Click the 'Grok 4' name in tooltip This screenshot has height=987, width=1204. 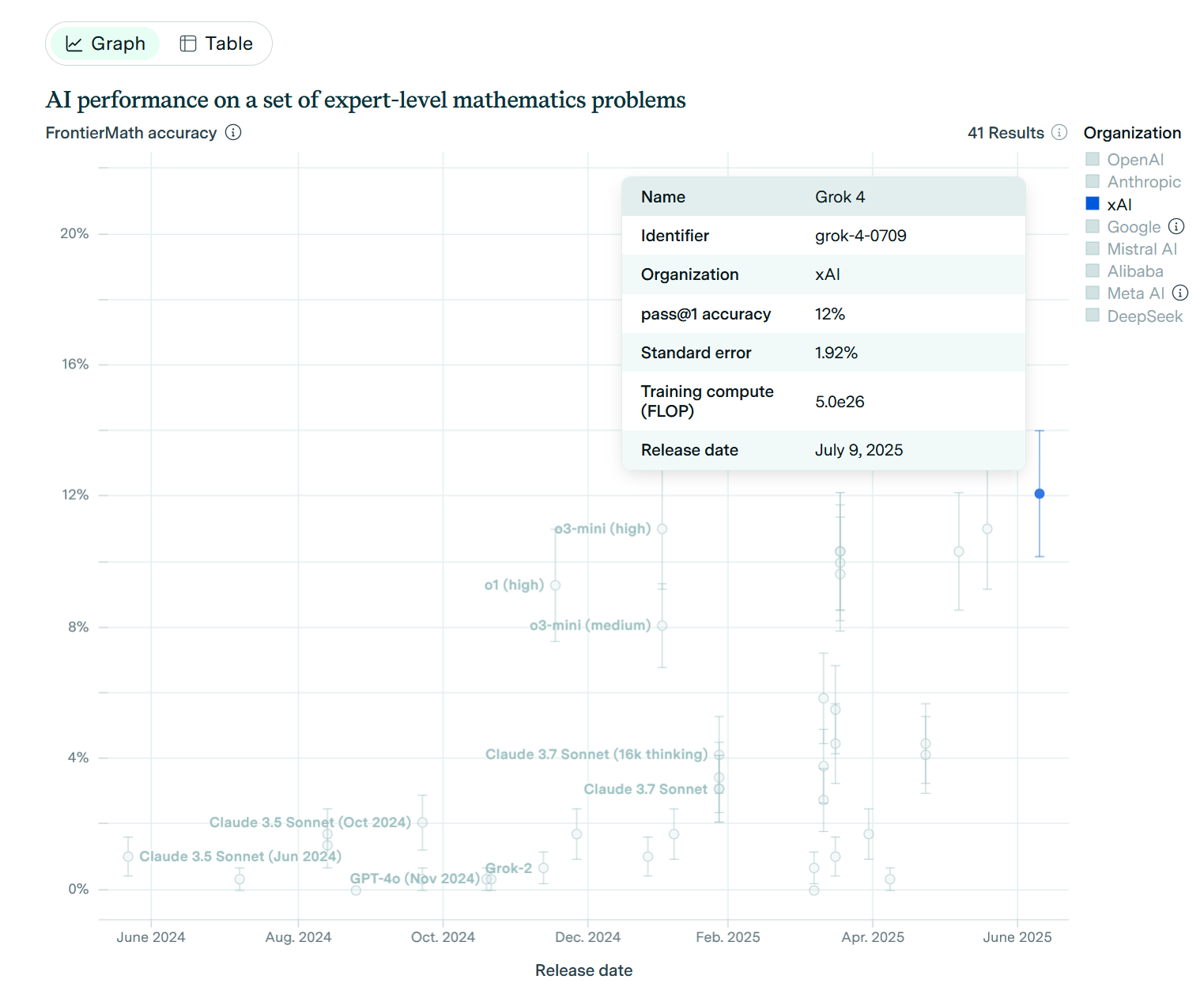pos(840,197)
